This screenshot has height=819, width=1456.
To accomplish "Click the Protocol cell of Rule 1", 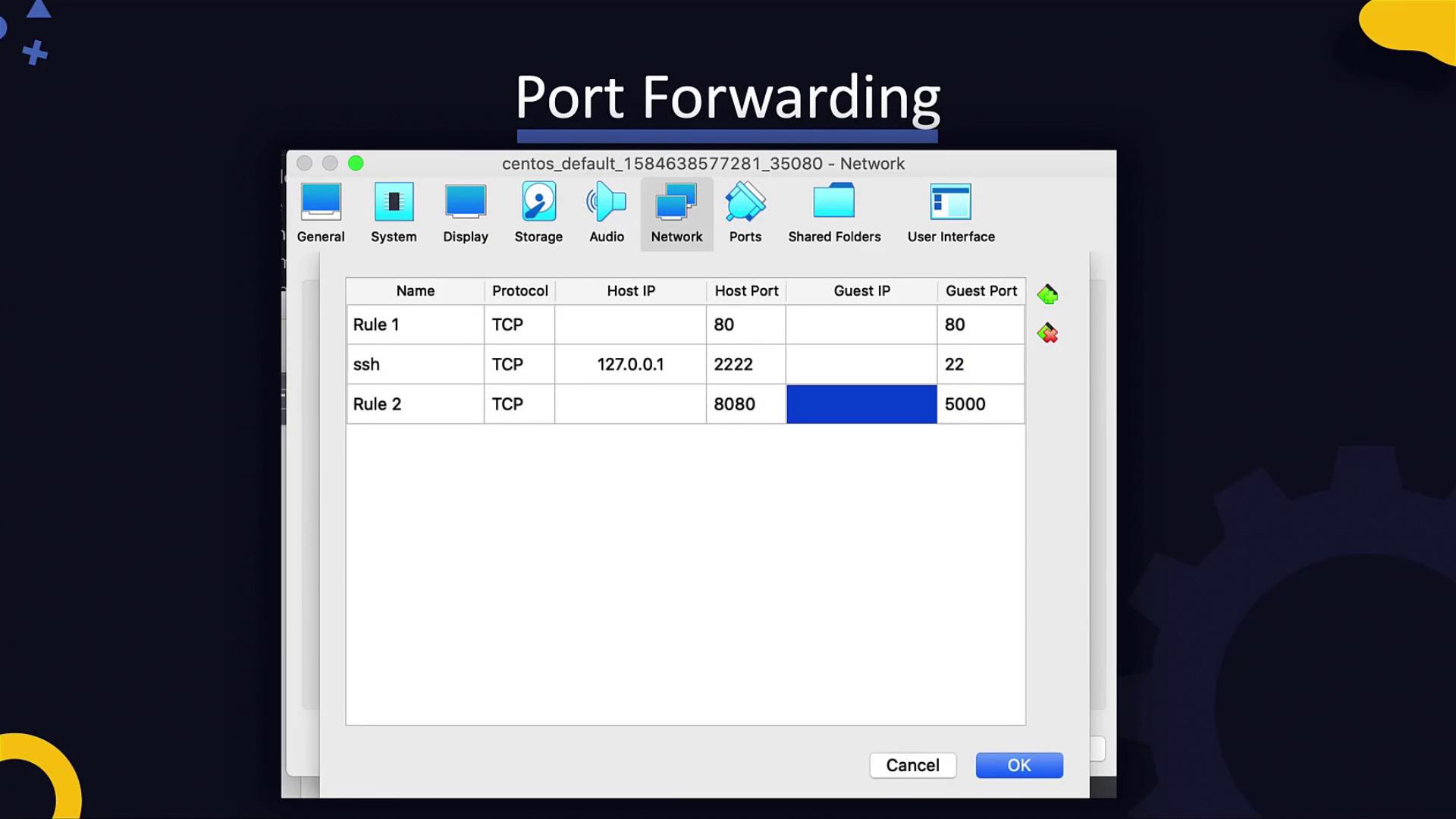I will click(x=519, y=325).
